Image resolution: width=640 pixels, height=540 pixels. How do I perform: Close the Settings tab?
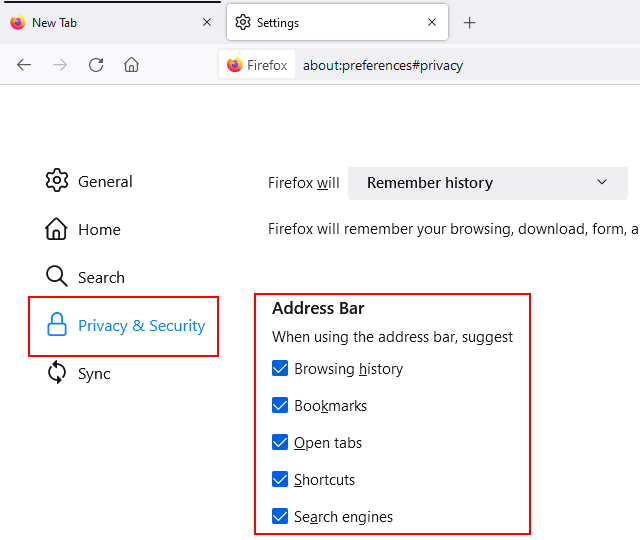click(x=432, y=22)
